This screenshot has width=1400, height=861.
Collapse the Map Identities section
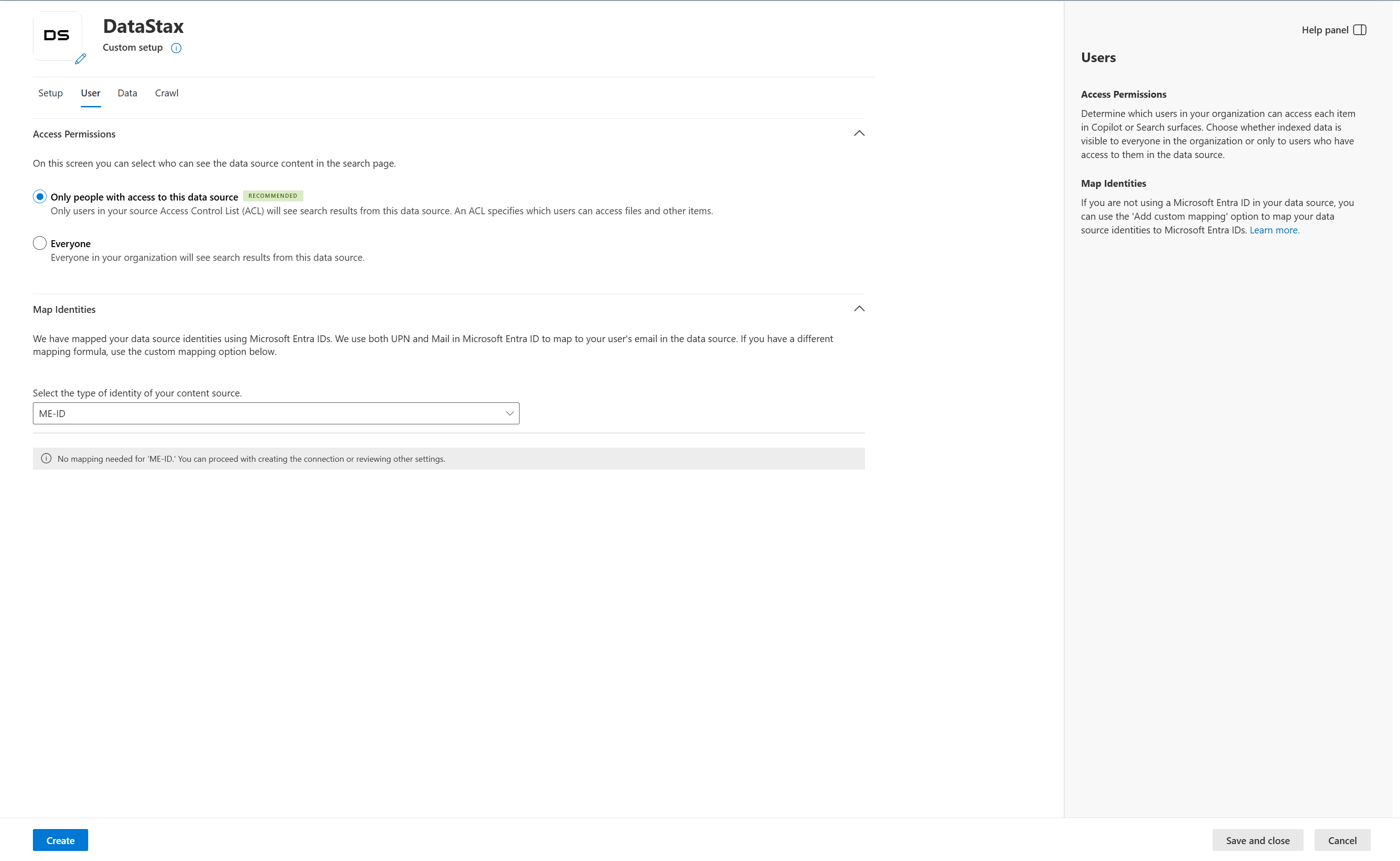point(859,309)
